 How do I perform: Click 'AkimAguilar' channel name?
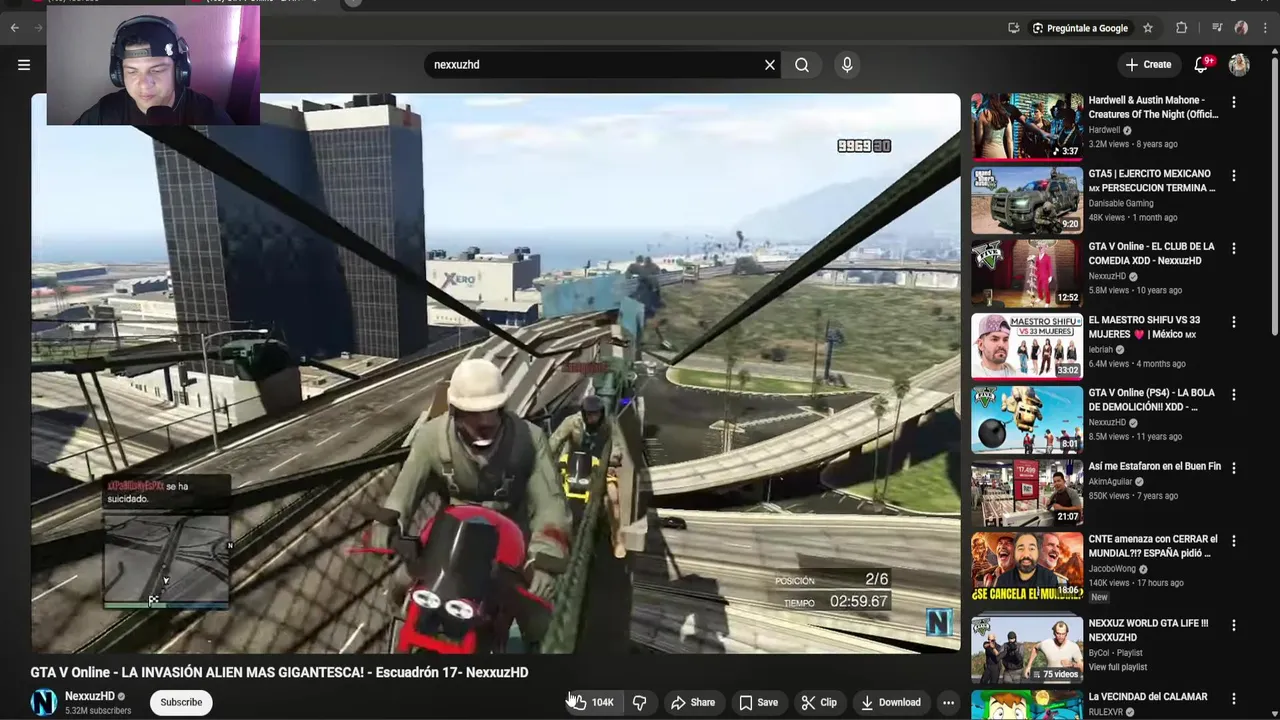1110,482
